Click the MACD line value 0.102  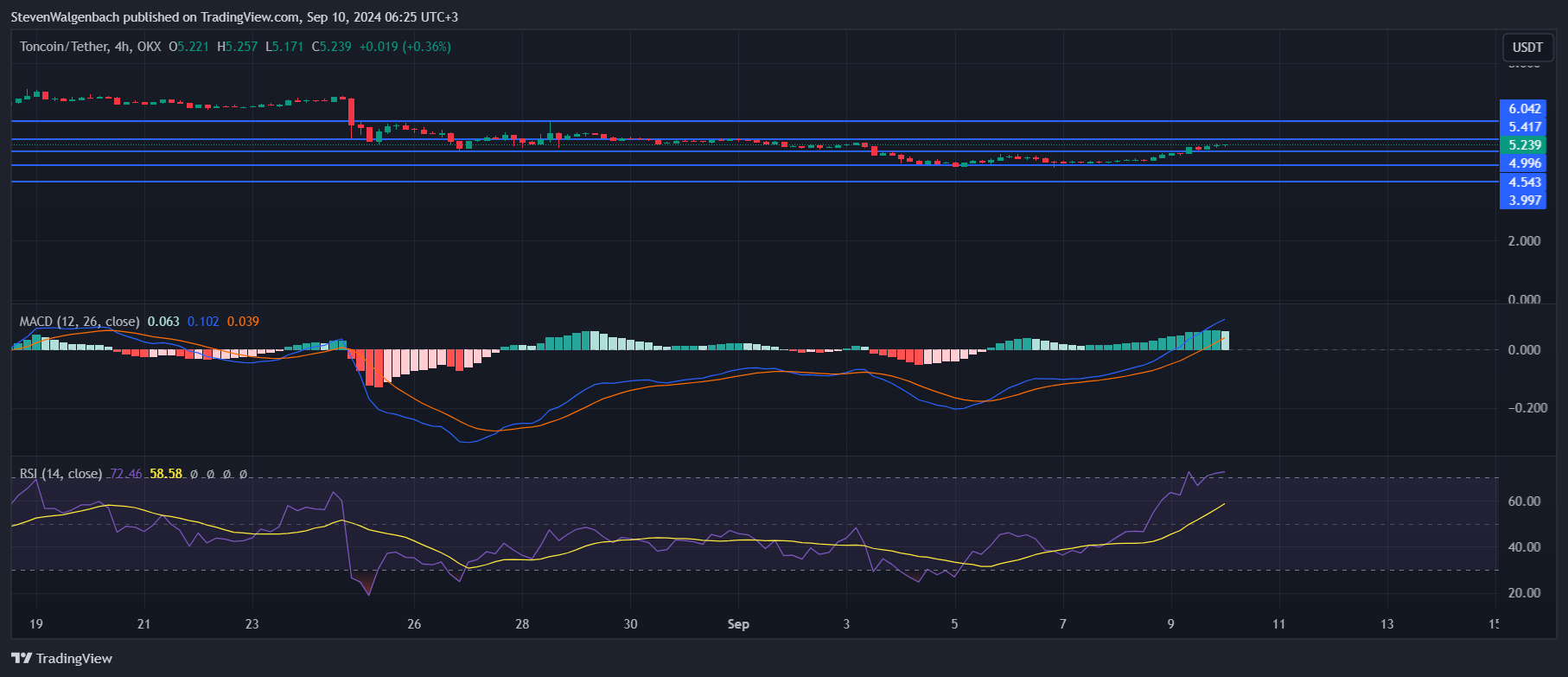pyautogui.click(x=203, y=322)
